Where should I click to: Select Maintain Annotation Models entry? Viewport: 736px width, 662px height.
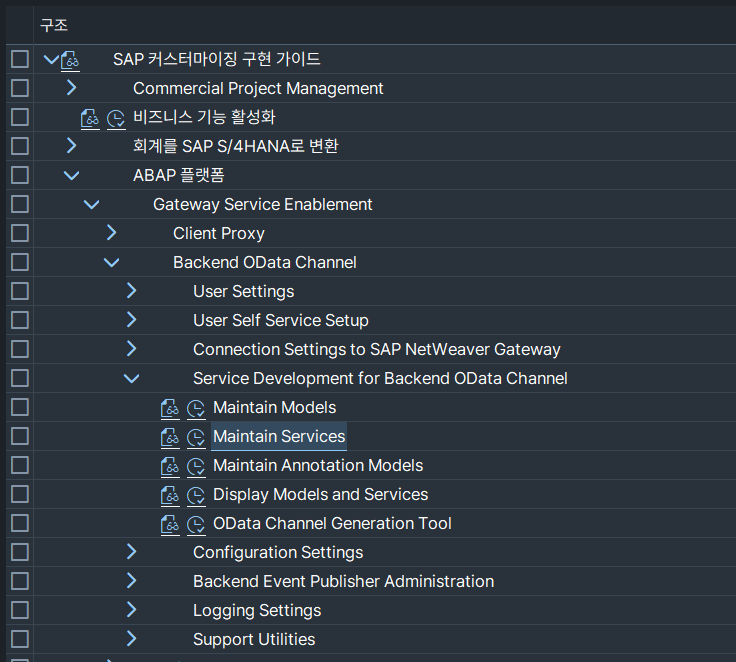click(318, 465)
